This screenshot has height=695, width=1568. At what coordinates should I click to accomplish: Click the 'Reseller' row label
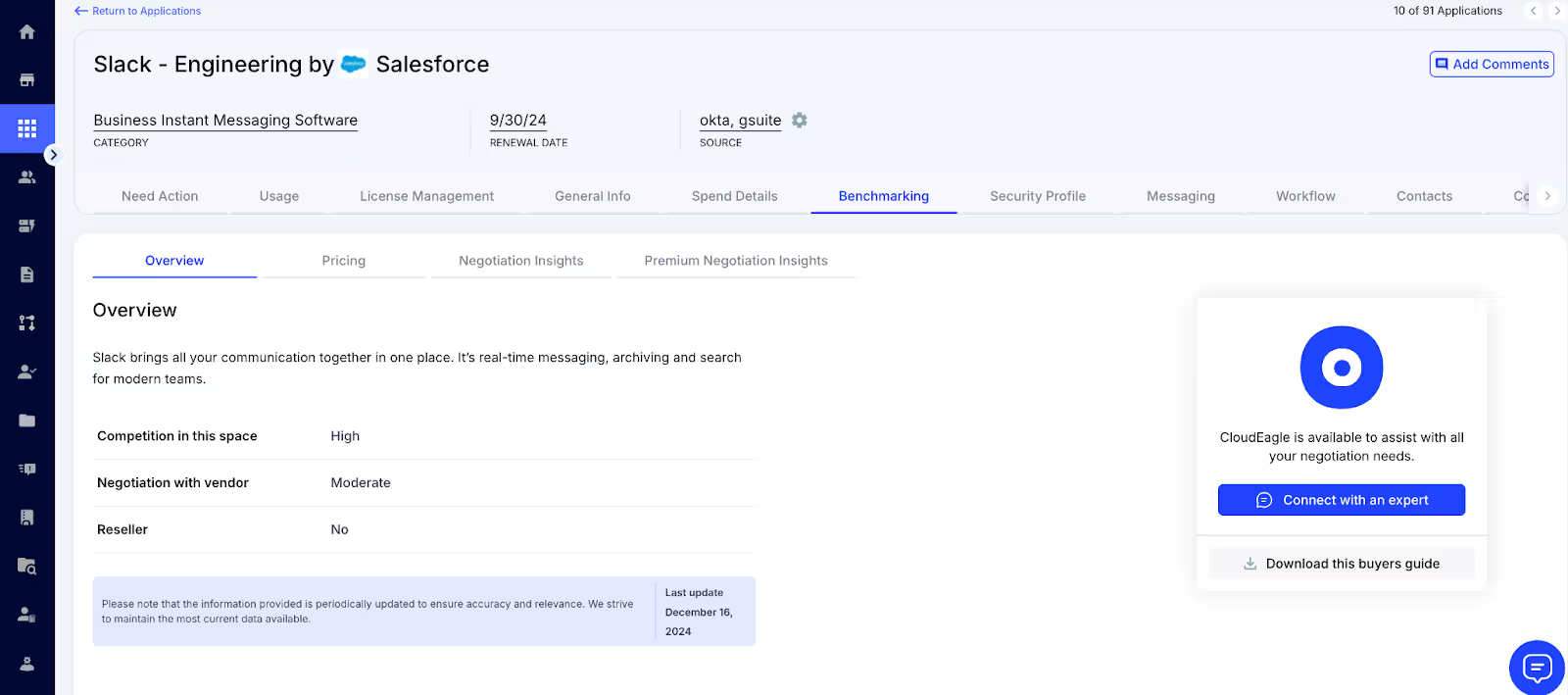pyautogui.click(x=122, y=529)
